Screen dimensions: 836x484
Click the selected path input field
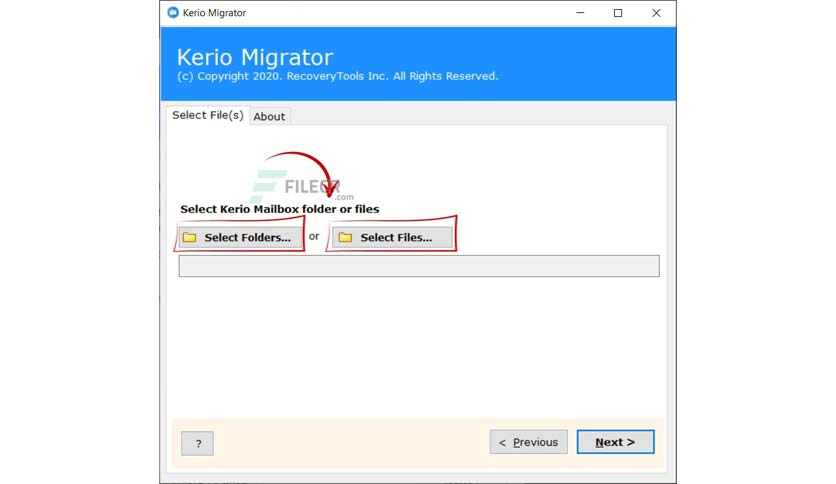tap(419, 266)
